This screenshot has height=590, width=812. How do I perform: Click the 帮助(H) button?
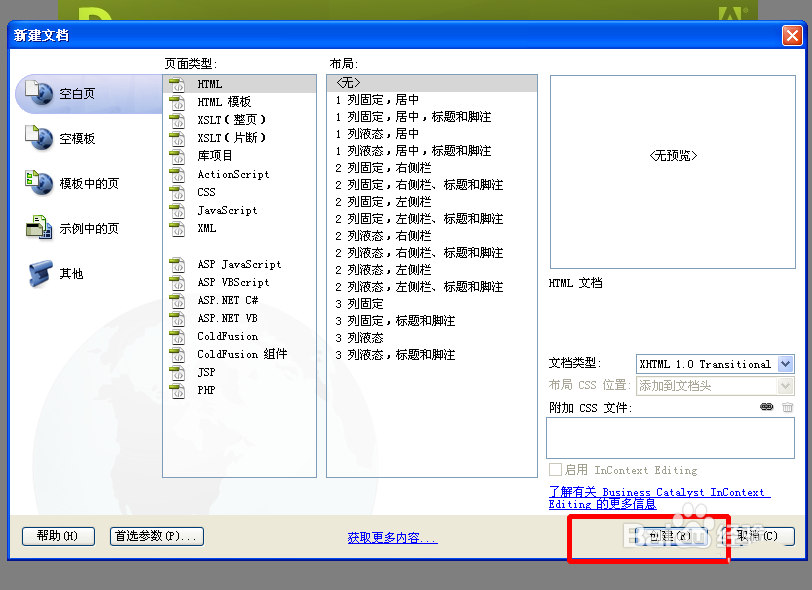pos(58,536)
